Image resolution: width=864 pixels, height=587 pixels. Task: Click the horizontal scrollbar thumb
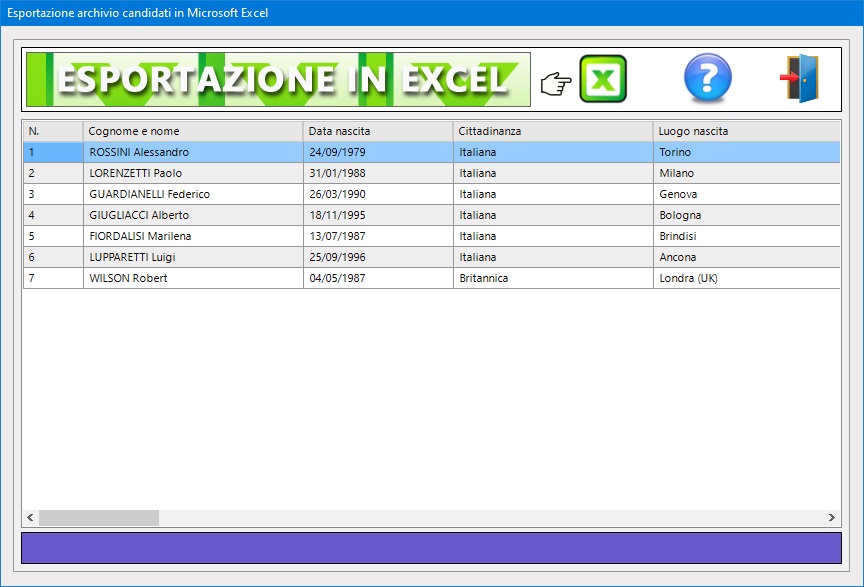click(99, 518)
